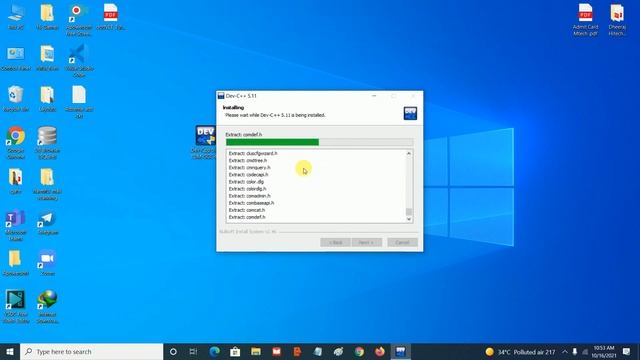Click the 'Extract: codecapi.h' log line

(248, 174)
